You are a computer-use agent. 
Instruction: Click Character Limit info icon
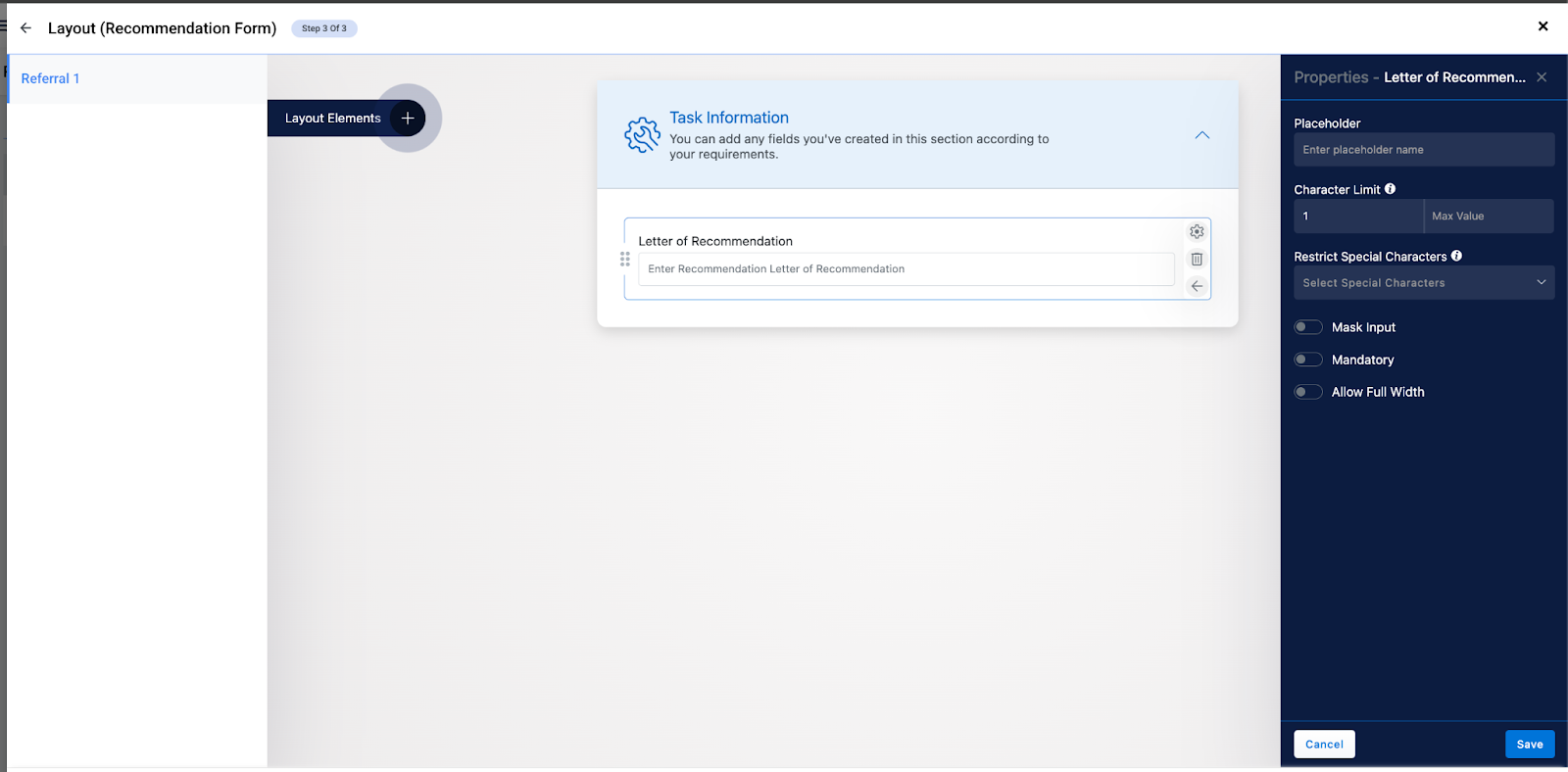tap(1390, 189)
